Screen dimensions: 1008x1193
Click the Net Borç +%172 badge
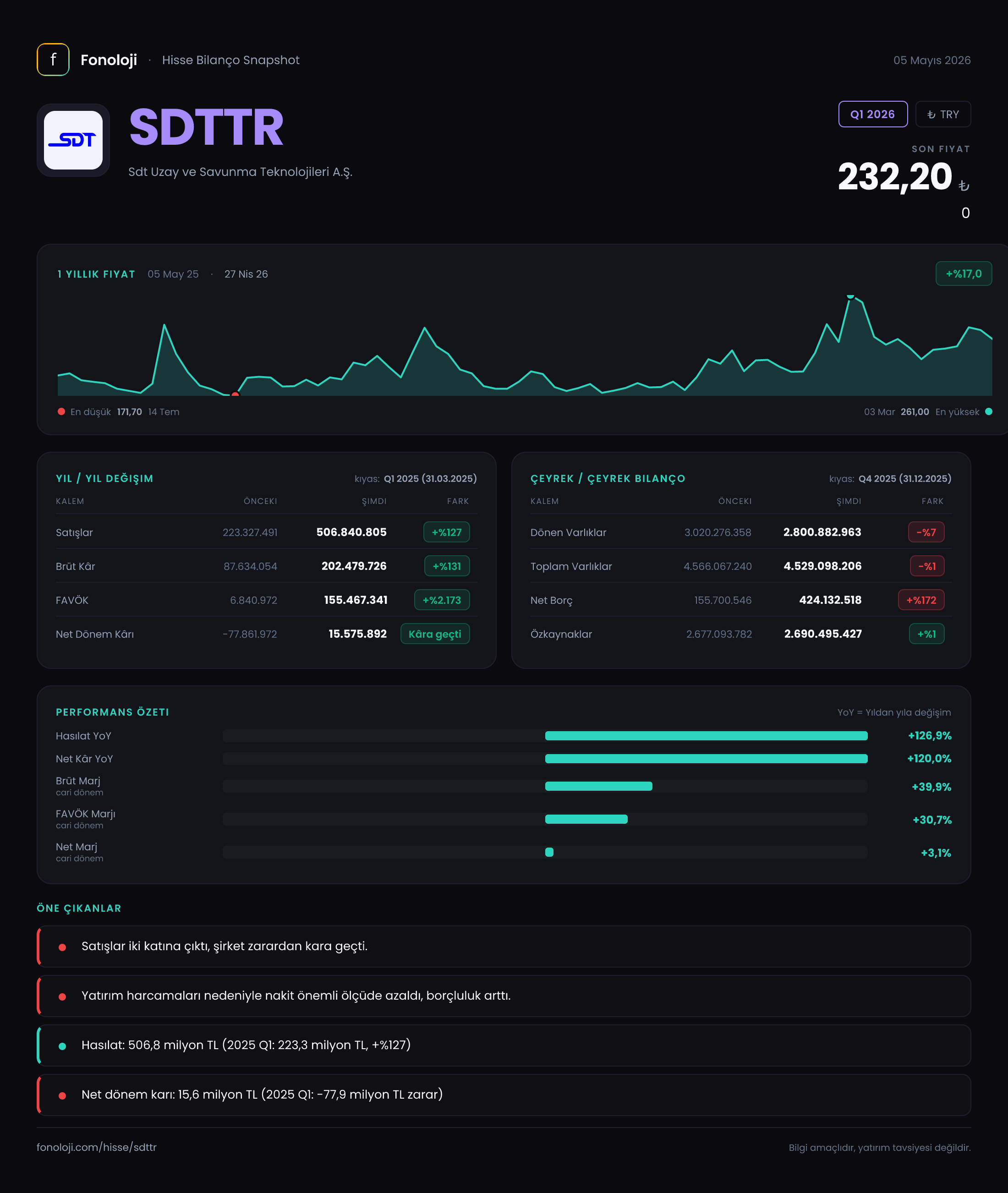[x=921, y=600]
